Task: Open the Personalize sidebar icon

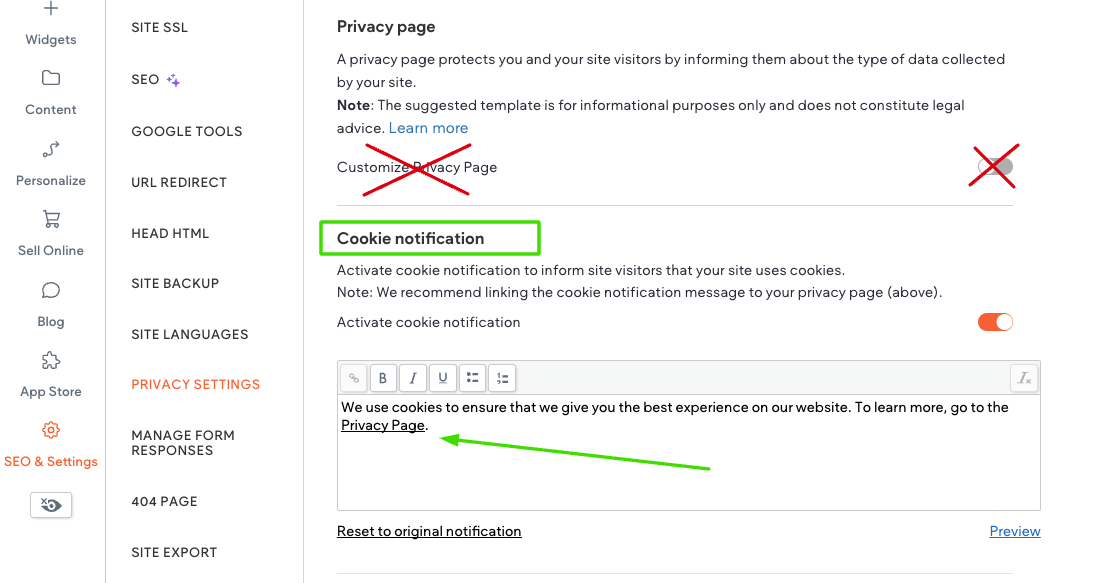Action: click(x=51, y=149)
